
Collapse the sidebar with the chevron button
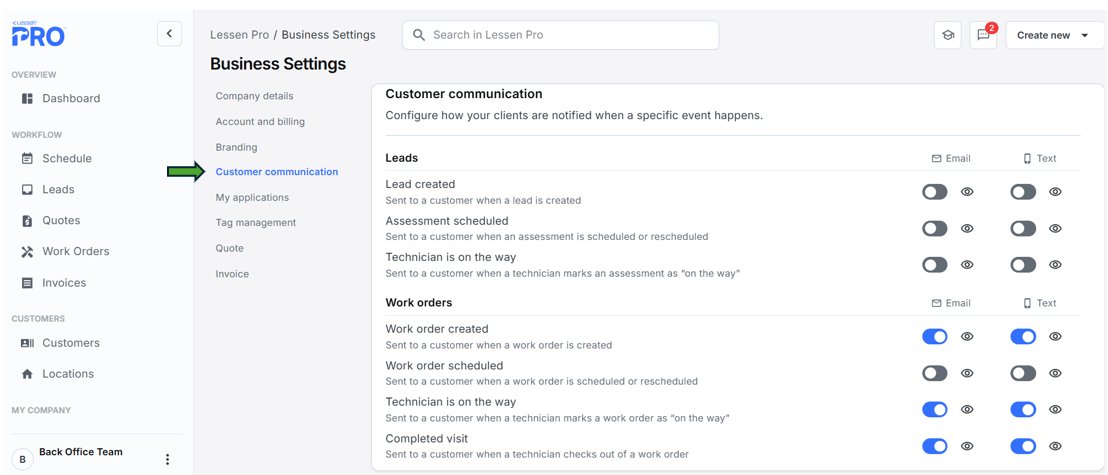pyautogui.click(x=170, y=33)
